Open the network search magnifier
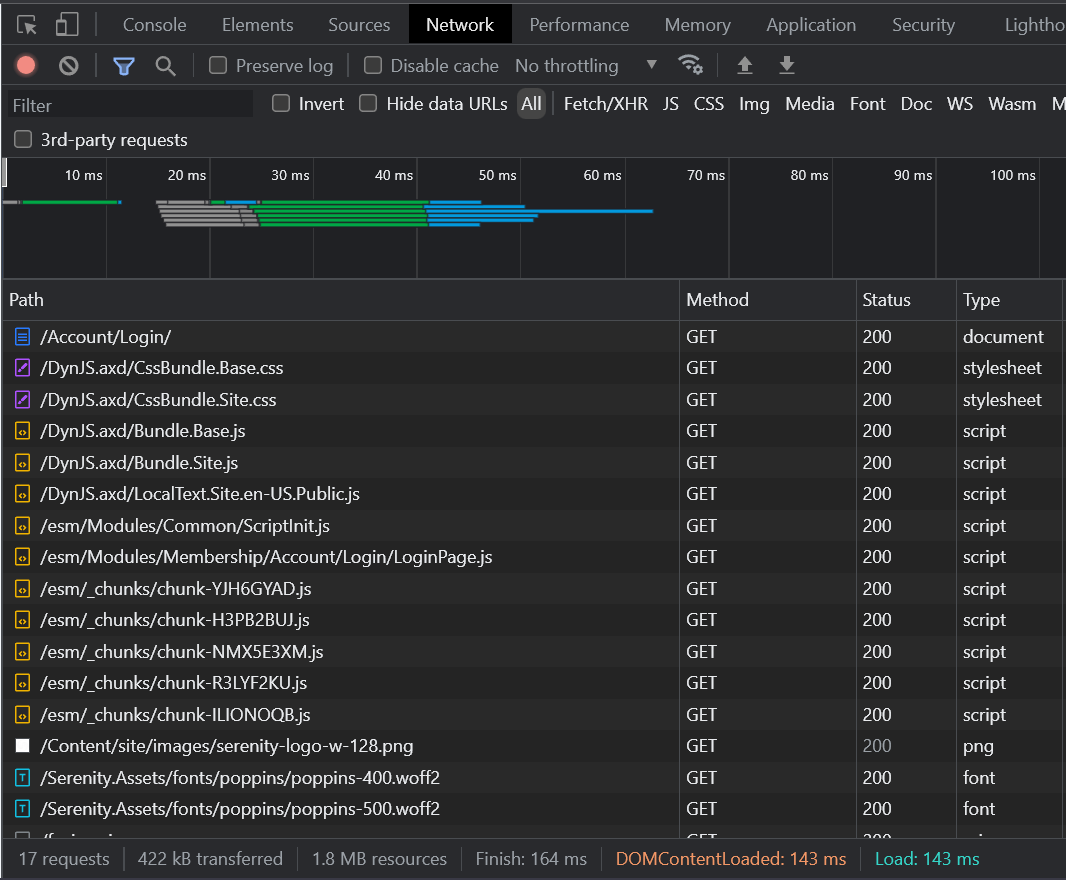Viewport: 1066px width, 880px height. pos(166,66)
